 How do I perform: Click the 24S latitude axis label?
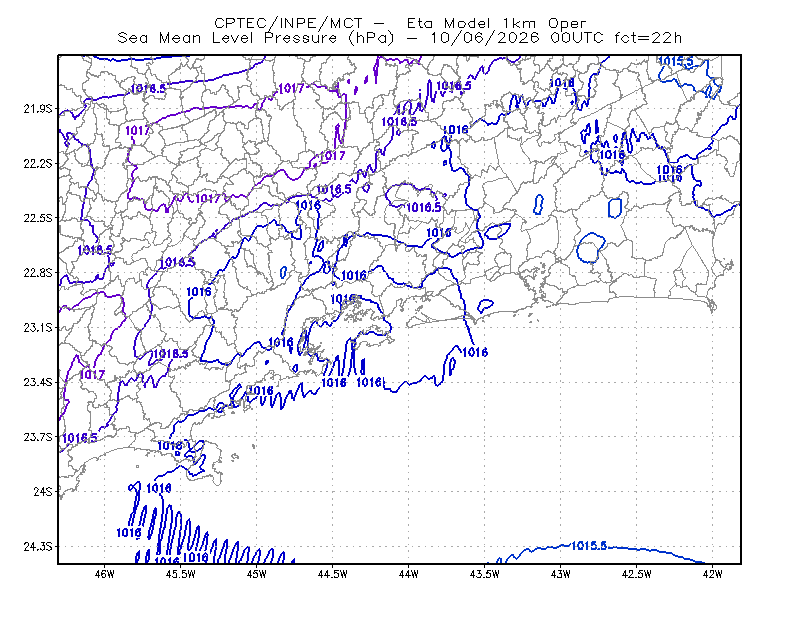point(43,491)
